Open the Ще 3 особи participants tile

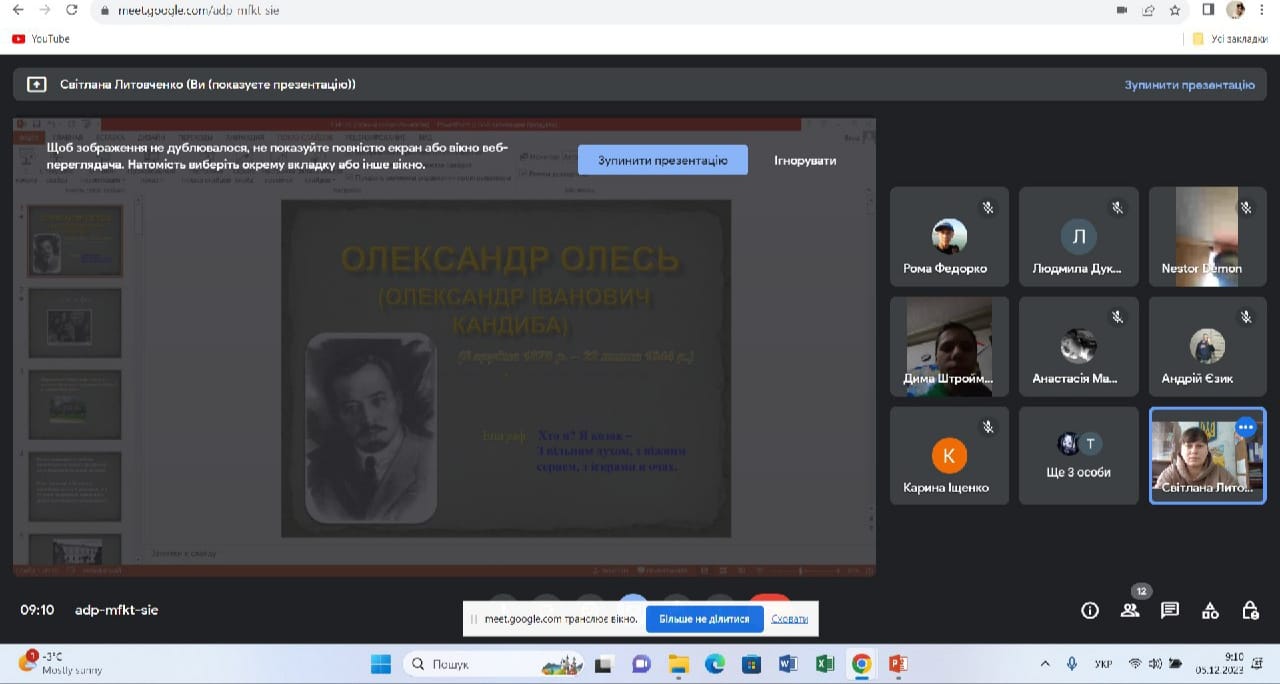(x=1078, y=455)
